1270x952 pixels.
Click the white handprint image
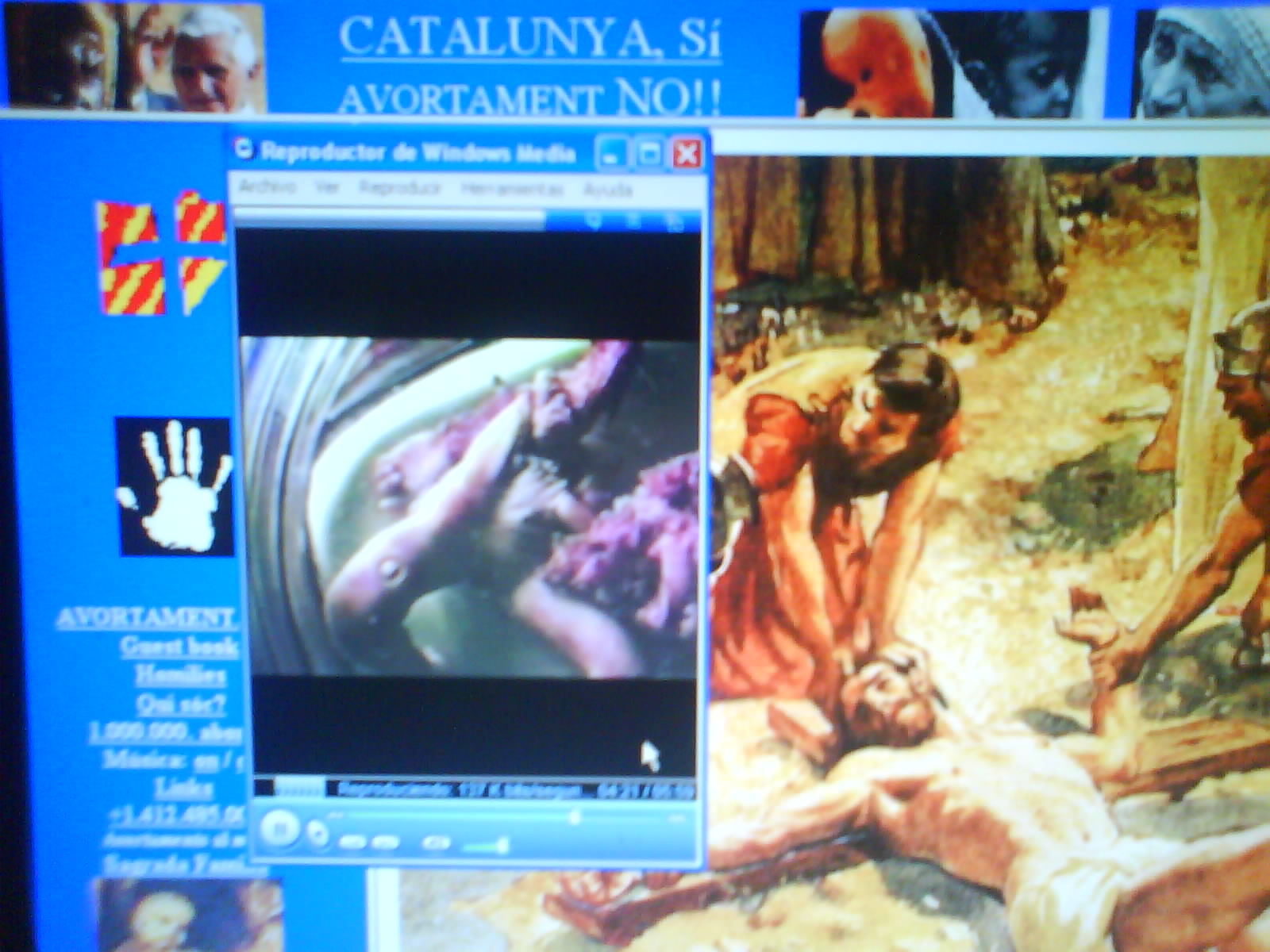(175, 486)
